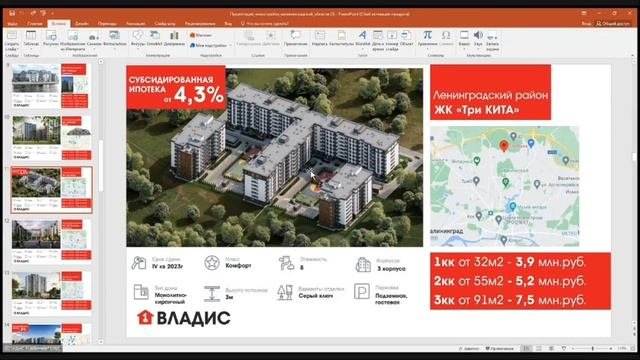Click the thumbnail panel scroll-down arrow

coord(101,342)
